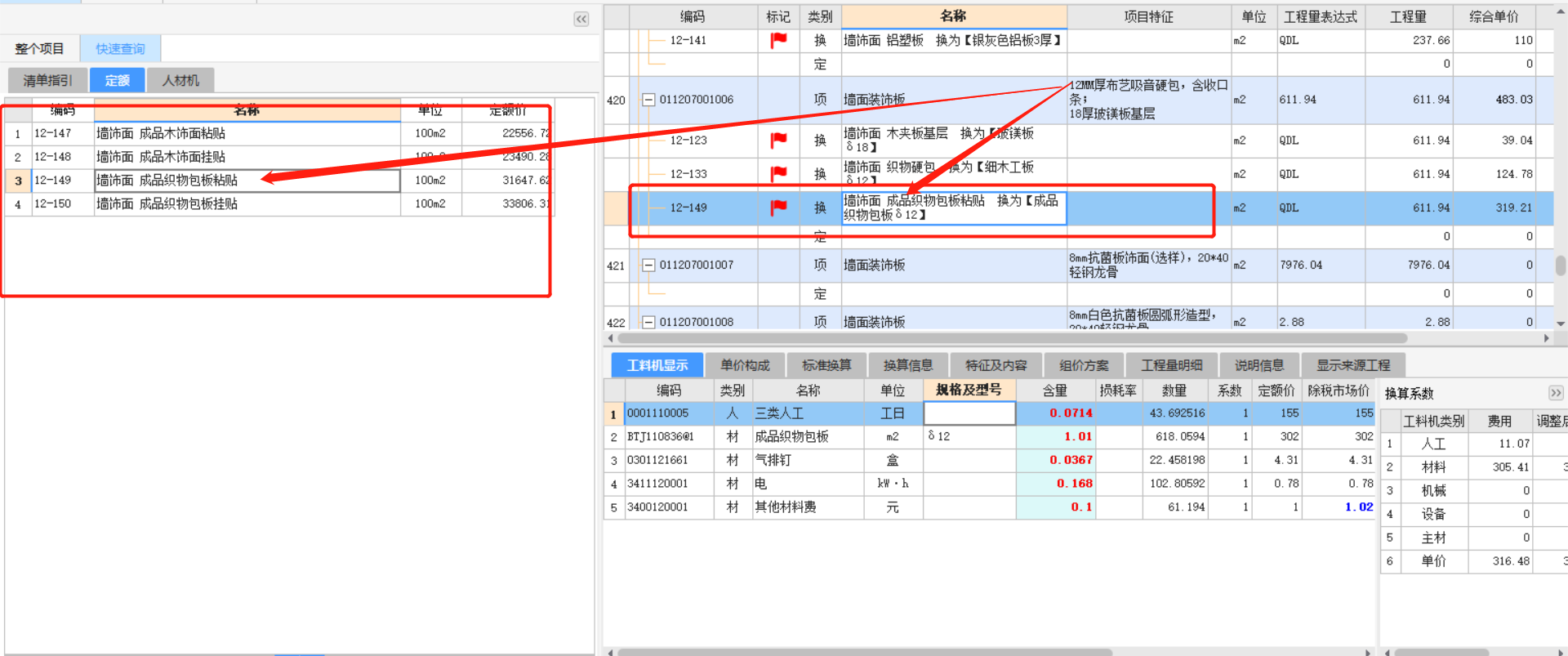
Task: Open the 显示来源工程 tab
Action: coord(1353,365)
